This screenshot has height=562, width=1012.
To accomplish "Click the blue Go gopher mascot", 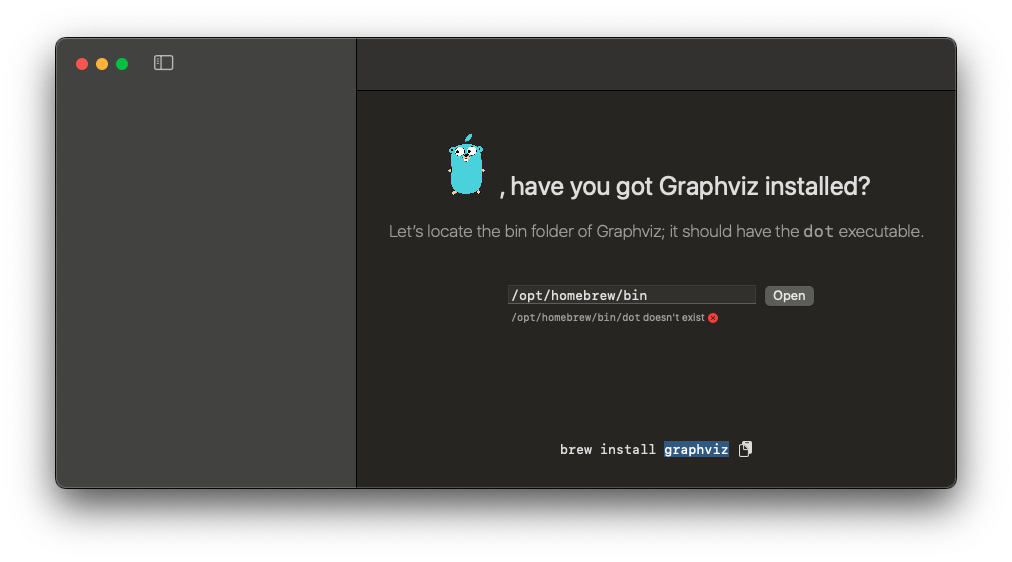I will tap(466, 166).
